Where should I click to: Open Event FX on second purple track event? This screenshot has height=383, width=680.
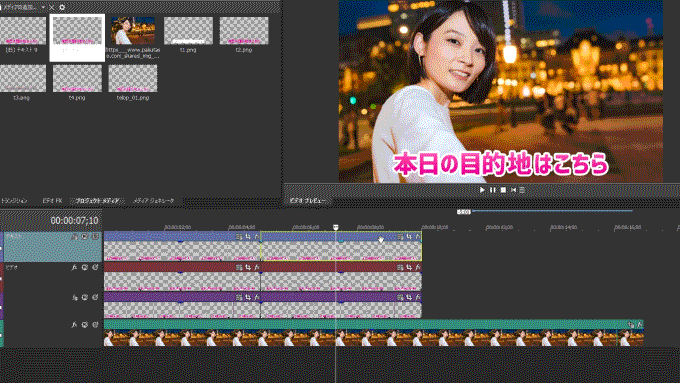pos(418,297)
